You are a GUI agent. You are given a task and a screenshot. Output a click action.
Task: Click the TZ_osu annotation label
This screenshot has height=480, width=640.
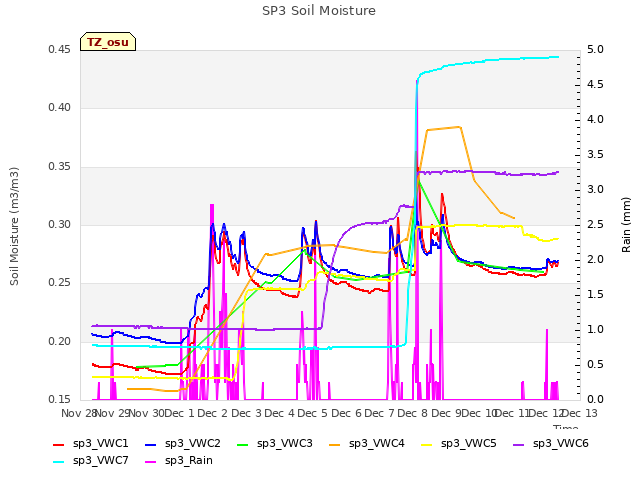108,42
